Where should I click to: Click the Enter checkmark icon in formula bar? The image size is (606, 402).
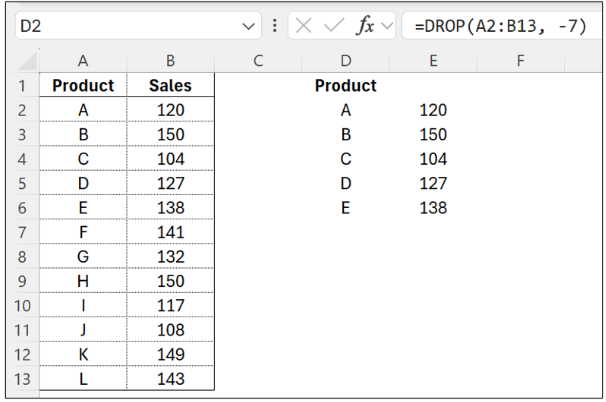tap(338, 26)
